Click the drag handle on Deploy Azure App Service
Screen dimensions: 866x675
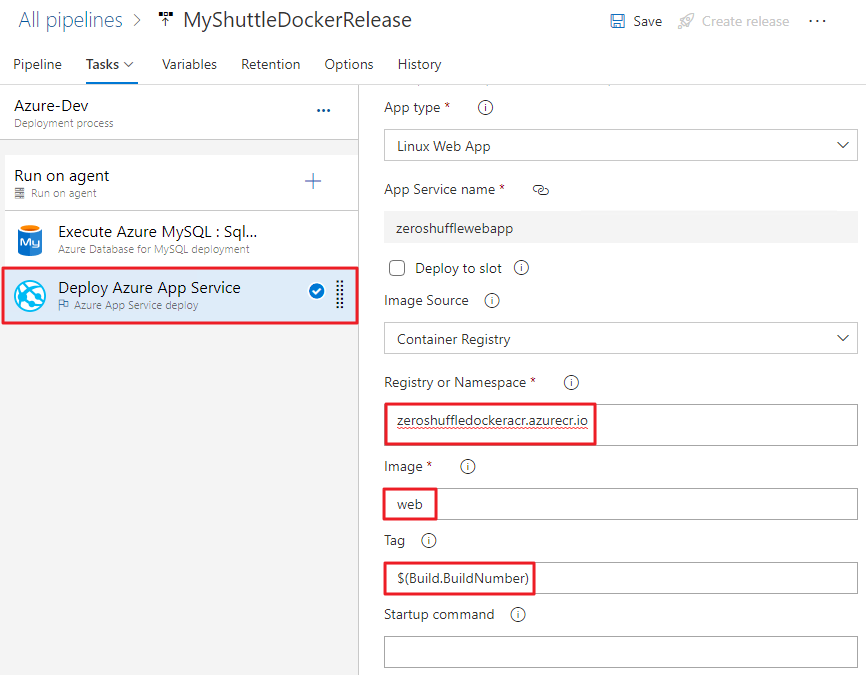pyautogui.click(x=340, y=294)
